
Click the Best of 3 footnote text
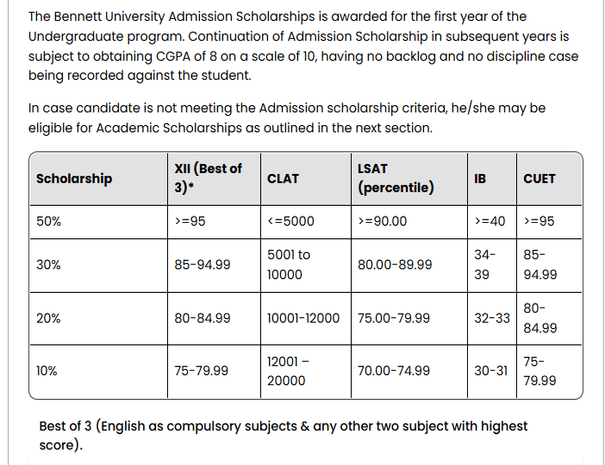282,435
